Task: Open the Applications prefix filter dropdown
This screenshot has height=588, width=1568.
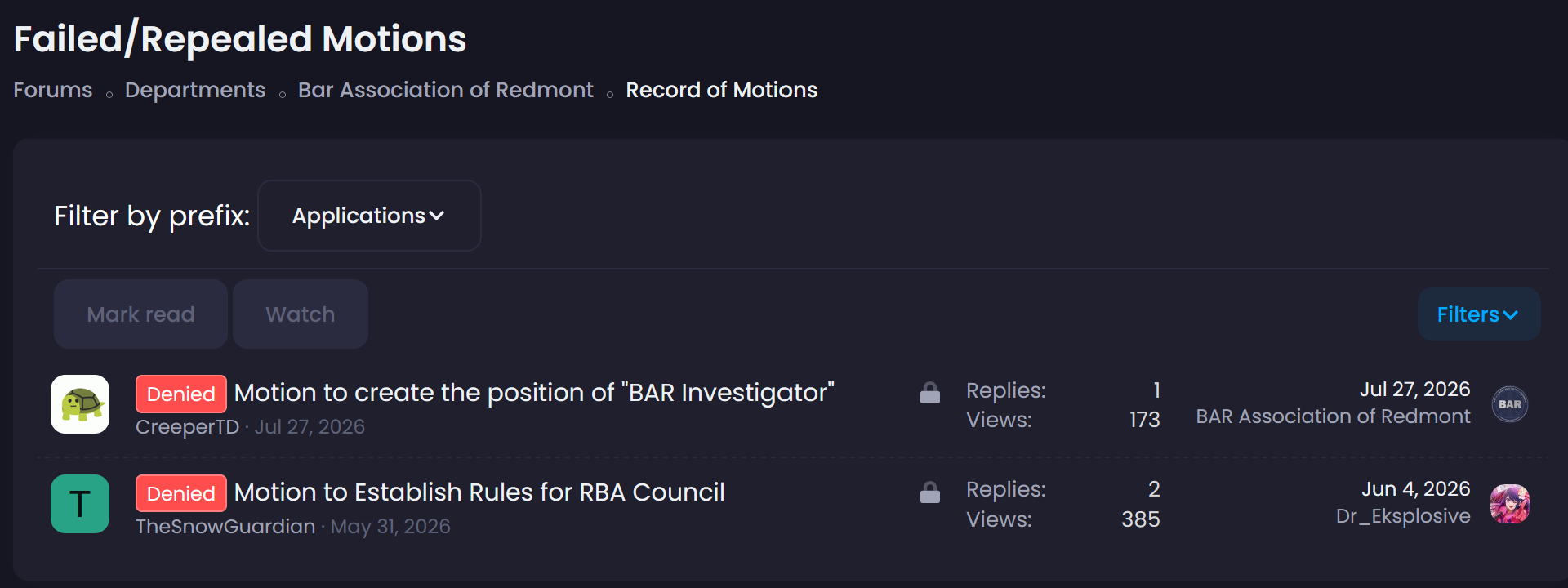Action: click(369, 216)
